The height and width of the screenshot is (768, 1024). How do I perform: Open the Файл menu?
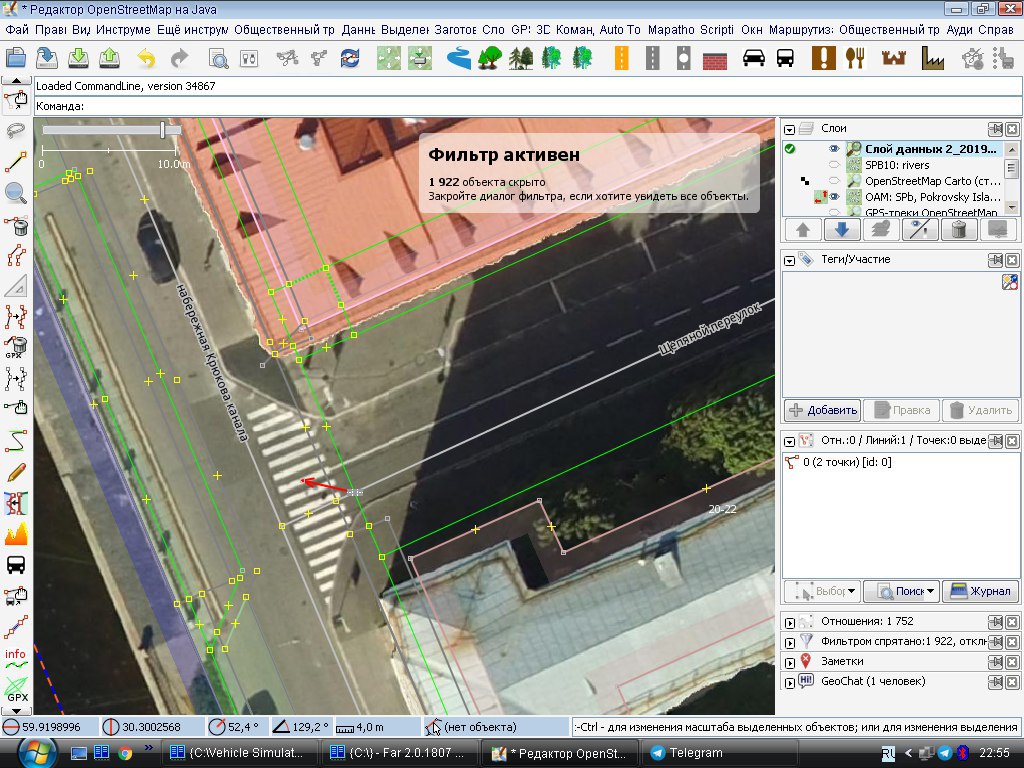[17, 29]
